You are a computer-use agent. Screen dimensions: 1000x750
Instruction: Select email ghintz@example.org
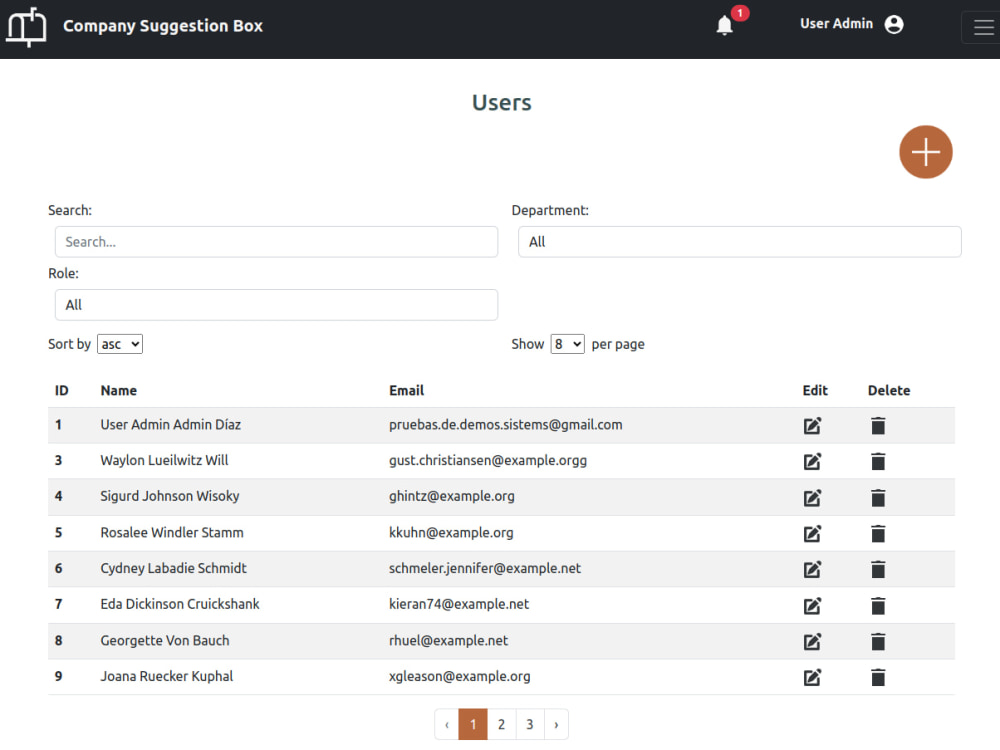pos(452,496)
